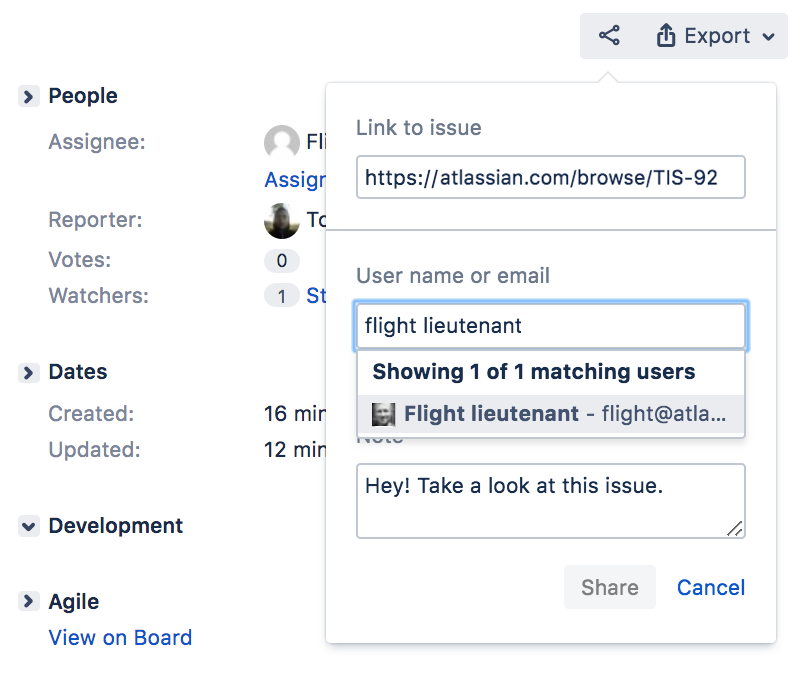812x689 pixels.
Task: Click the 'Showing 1 of 1 matching users' text
Action: 534,371
